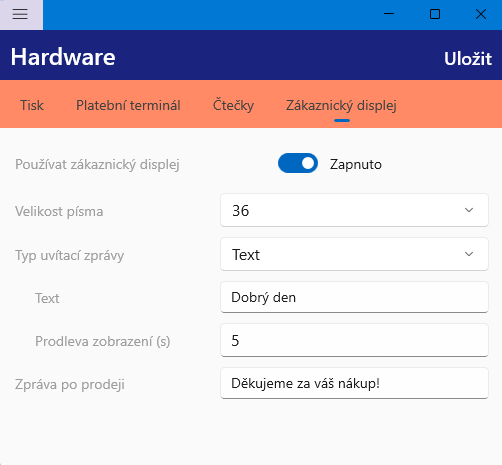Click the Prodleva zobrazení delay field
This screenshot has width=502, height=465.
(354, 340)
